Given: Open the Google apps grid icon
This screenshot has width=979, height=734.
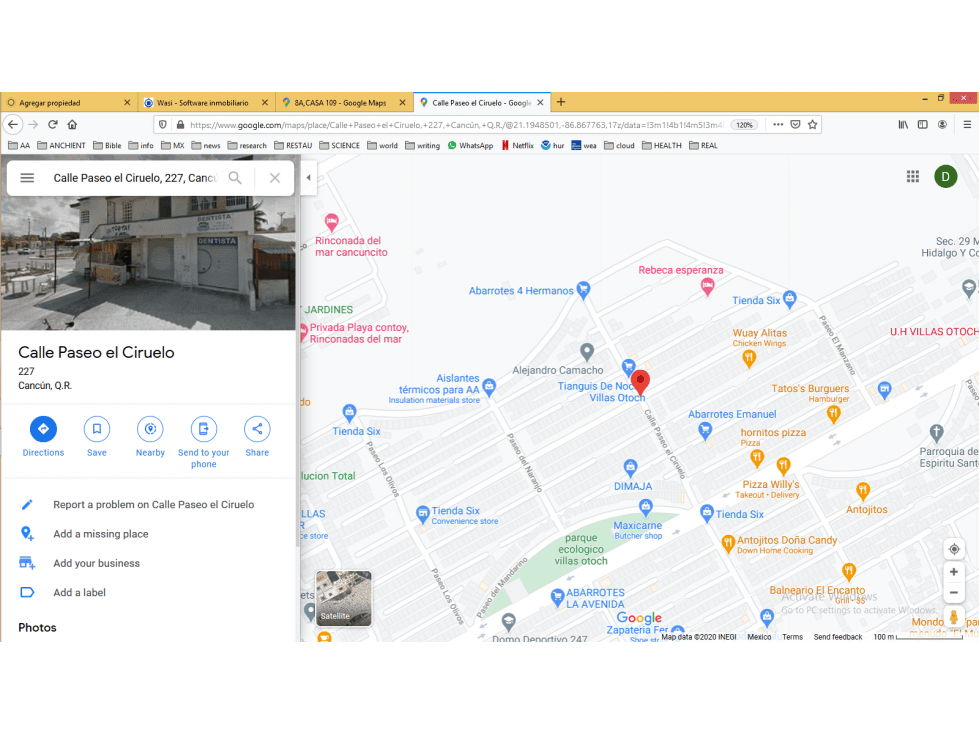Looking at the screenshot, I should [913, 177].
